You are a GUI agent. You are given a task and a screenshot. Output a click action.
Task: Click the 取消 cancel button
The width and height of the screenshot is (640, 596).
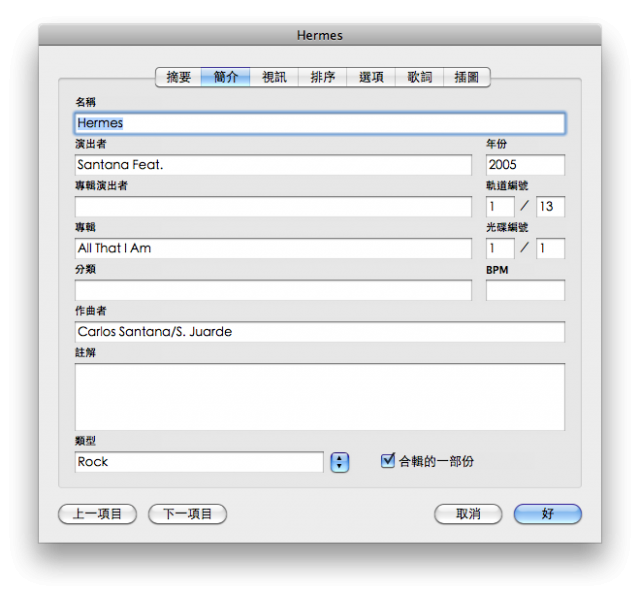click(468, 514)
